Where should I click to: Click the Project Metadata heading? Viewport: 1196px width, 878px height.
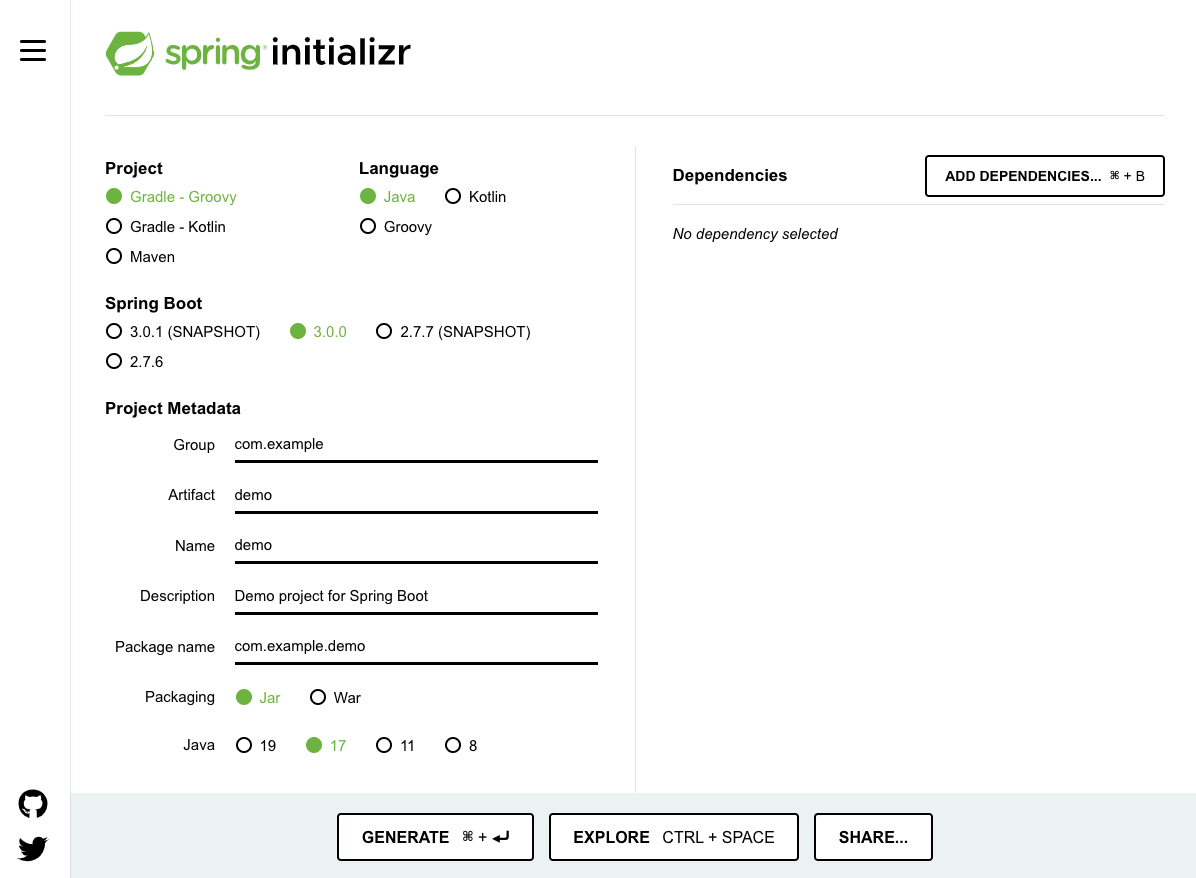172,408
